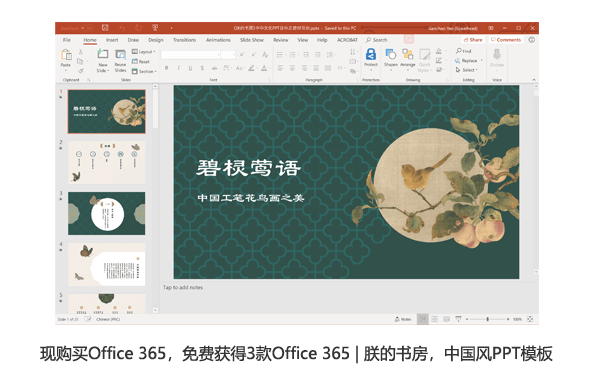Click the Shape Effects icon
593x390 pixels.
(x=439, y=70)
